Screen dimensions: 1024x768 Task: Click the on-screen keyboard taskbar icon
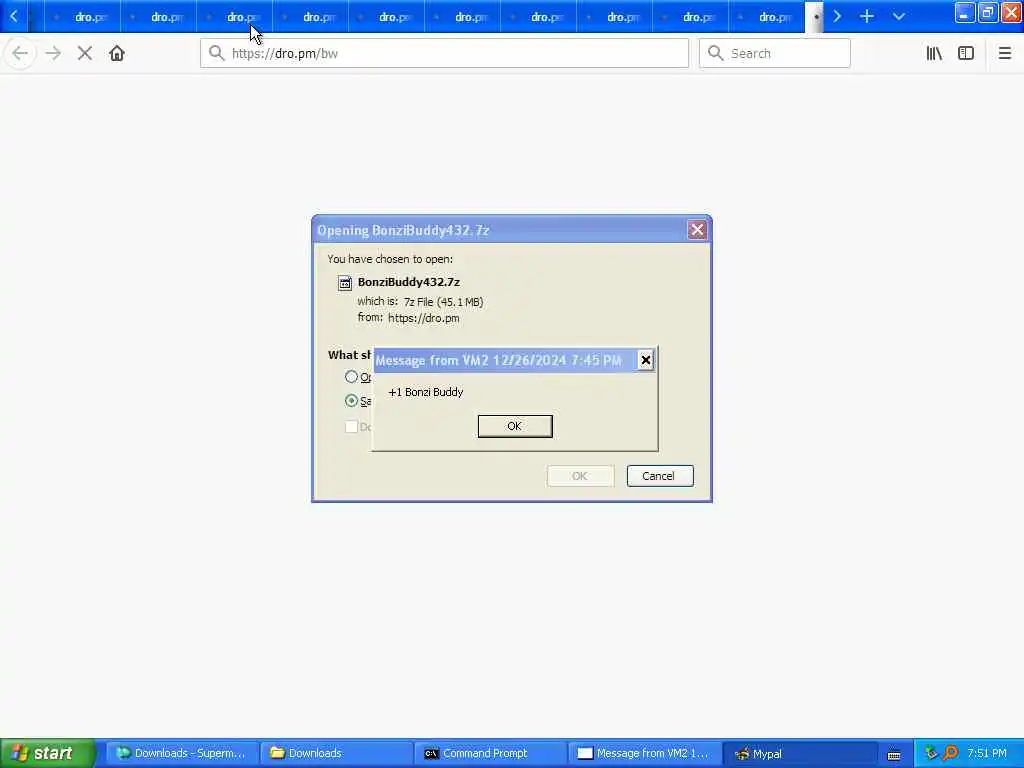[x=894, y=755]
